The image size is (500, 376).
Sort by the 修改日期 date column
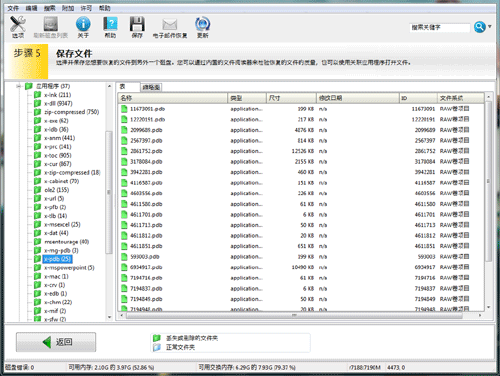[358, 98]
